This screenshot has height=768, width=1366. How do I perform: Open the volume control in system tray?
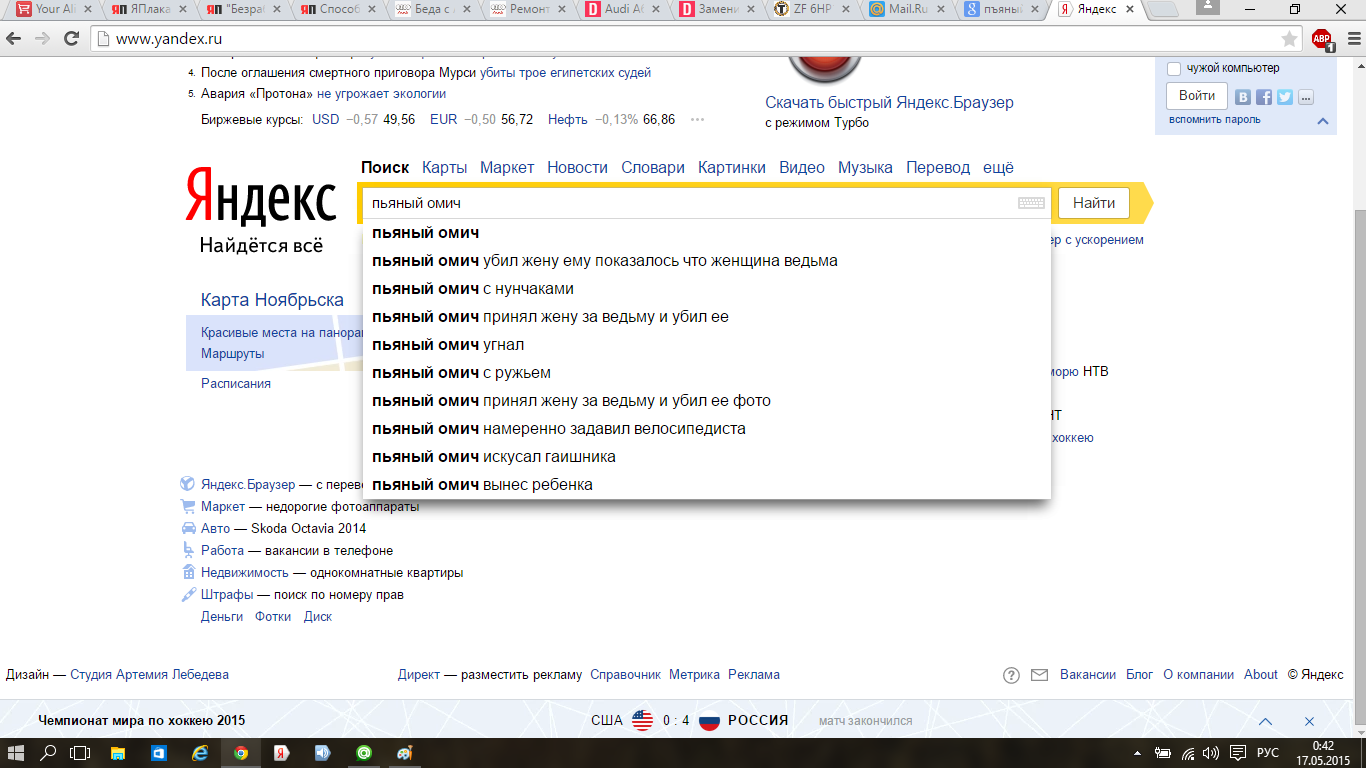(1211, 753)
